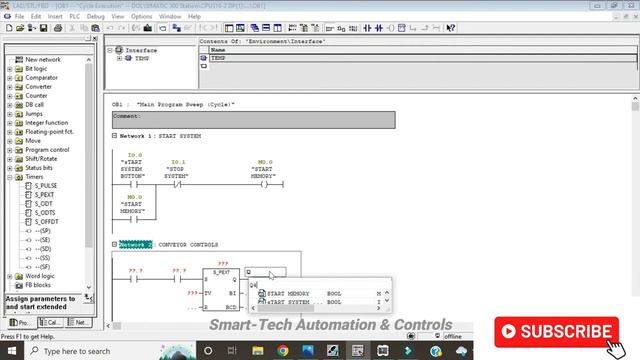Select the --(SD) timer coil
Screen dimensions: 640x360
pyautogui.click(x=42, y=249)
